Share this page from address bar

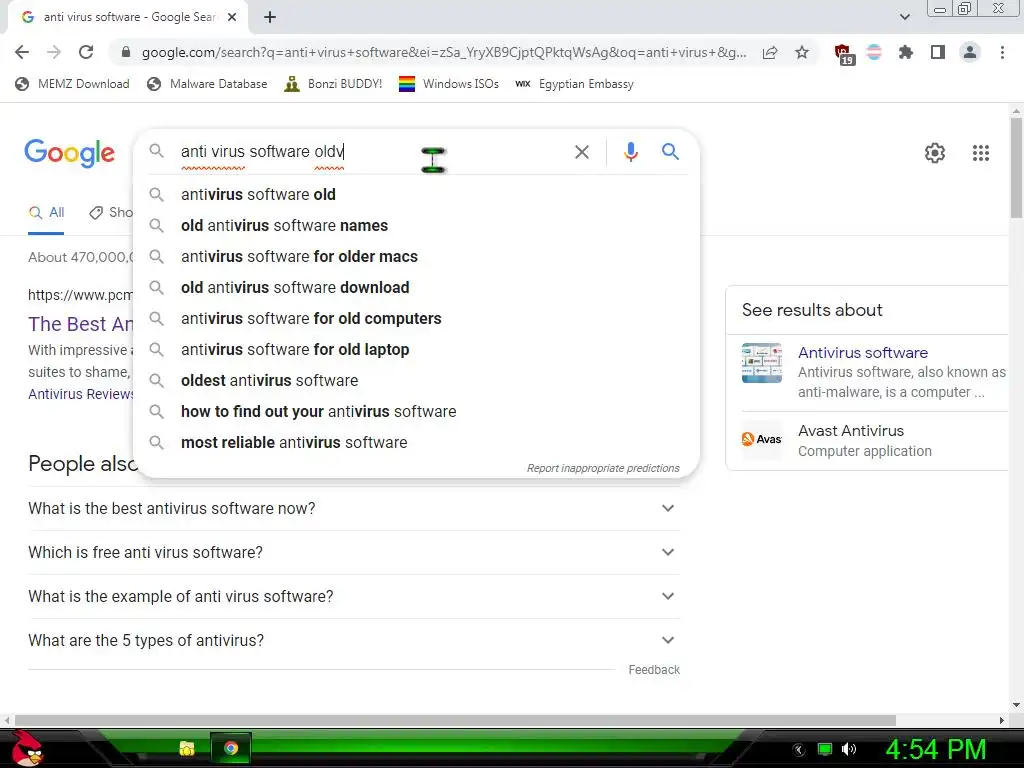point(770,52)
